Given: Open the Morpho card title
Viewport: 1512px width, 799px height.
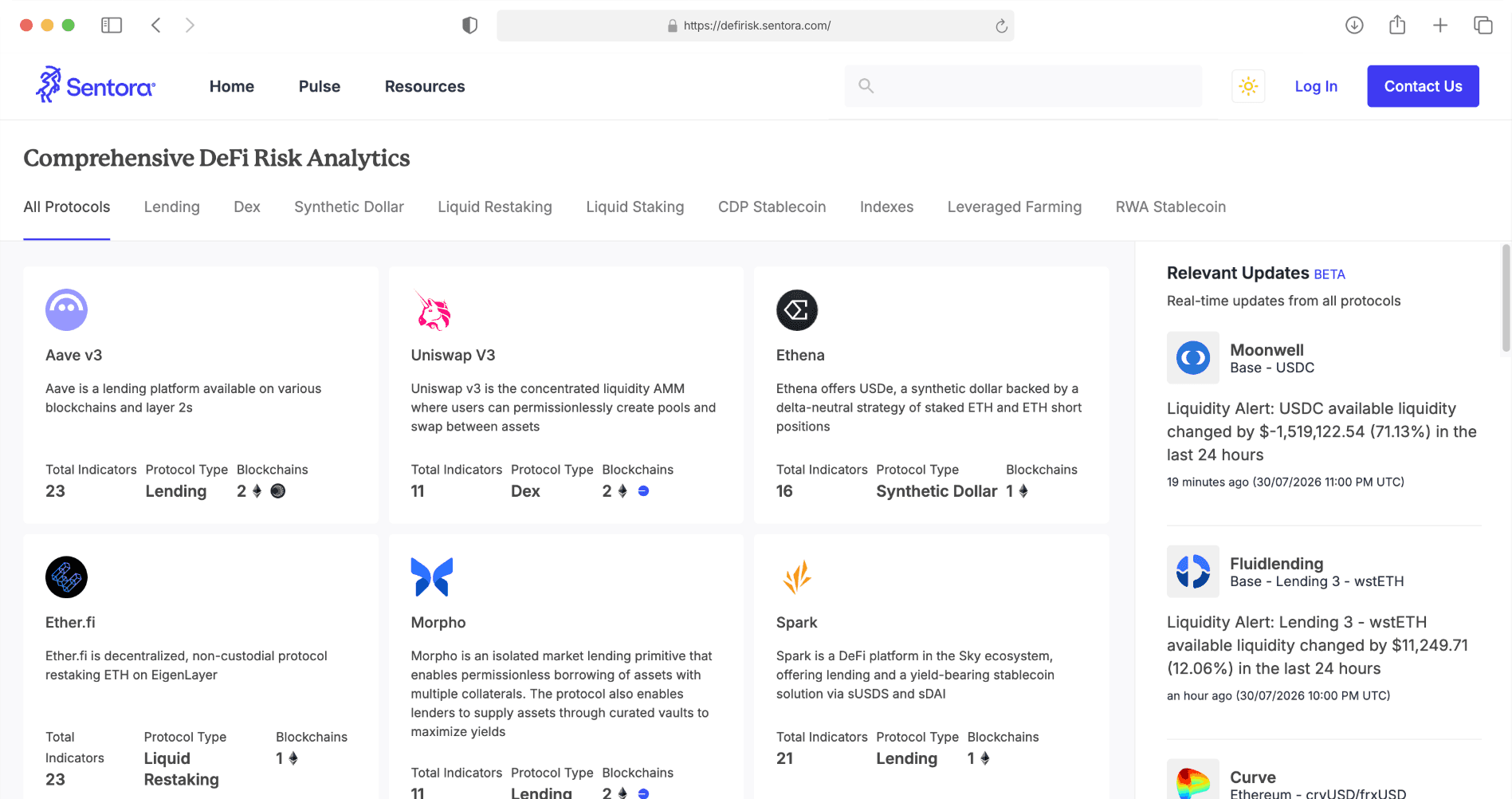Looking at the screenshot, I should (438, 623).
